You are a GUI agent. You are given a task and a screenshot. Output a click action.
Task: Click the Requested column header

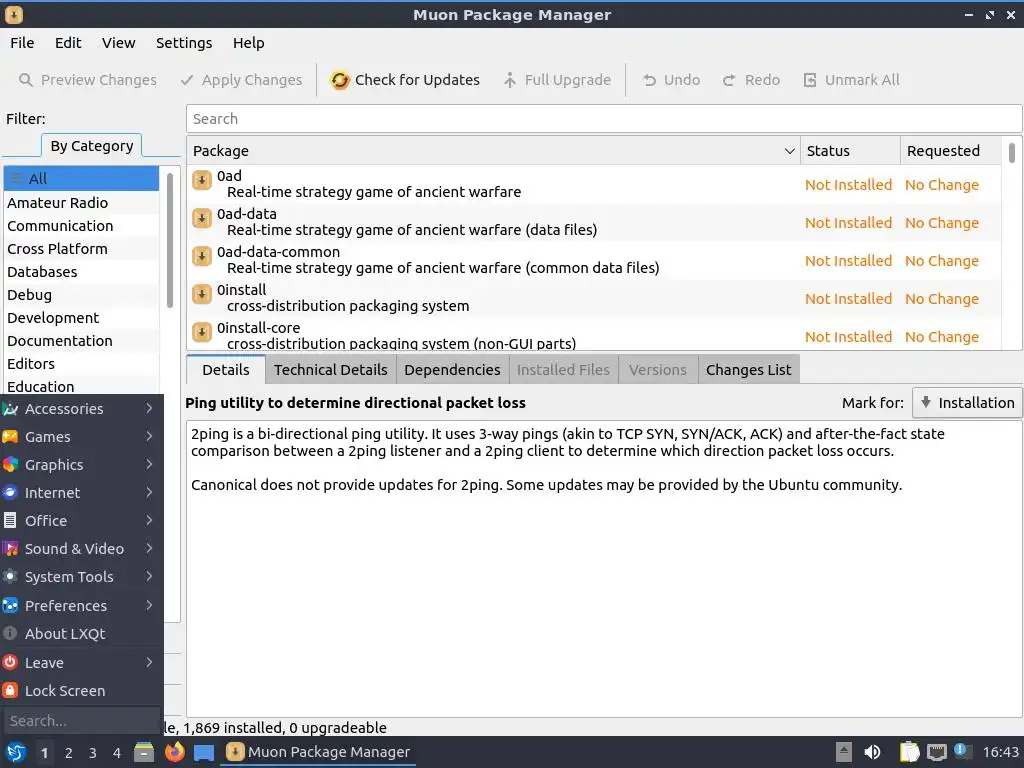(x=950, y=151)
